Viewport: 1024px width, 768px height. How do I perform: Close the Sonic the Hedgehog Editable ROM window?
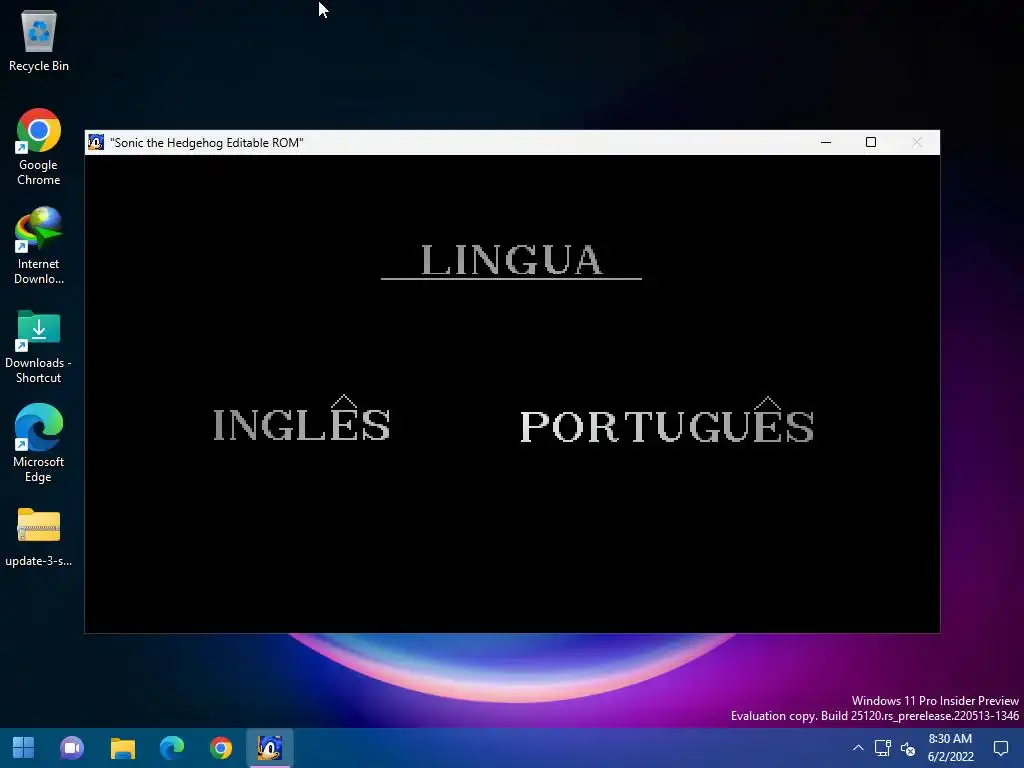pos(916,142)
